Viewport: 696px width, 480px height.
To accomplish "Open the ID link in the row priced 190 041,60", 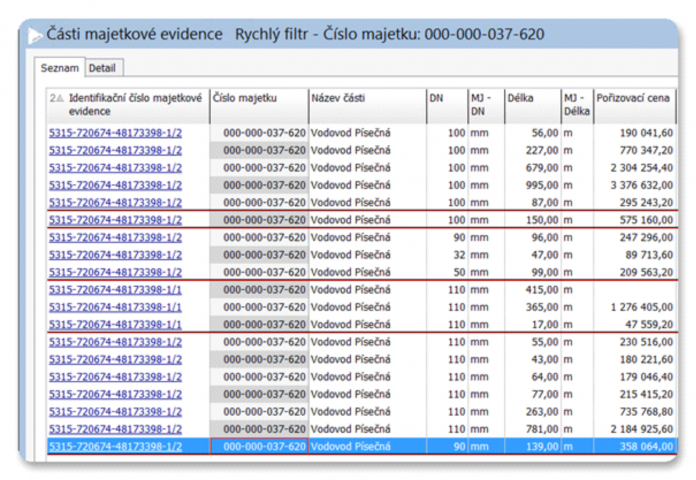I will point(115,133).
